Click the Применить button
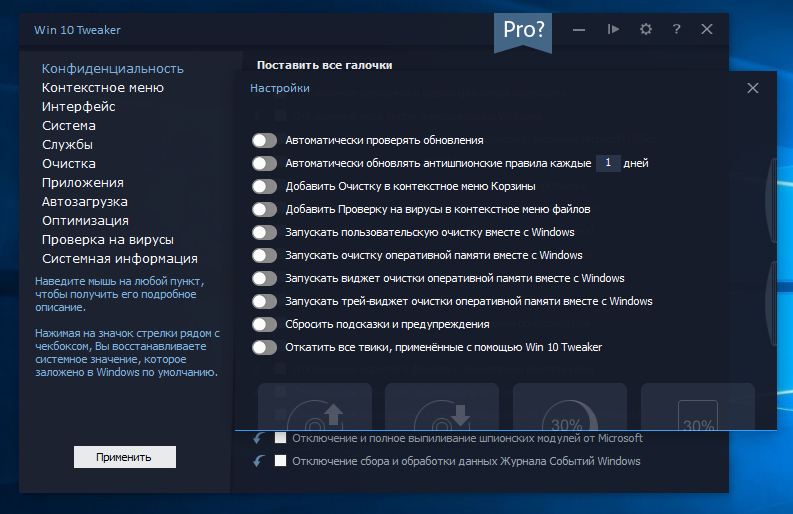 pos(125,457)
